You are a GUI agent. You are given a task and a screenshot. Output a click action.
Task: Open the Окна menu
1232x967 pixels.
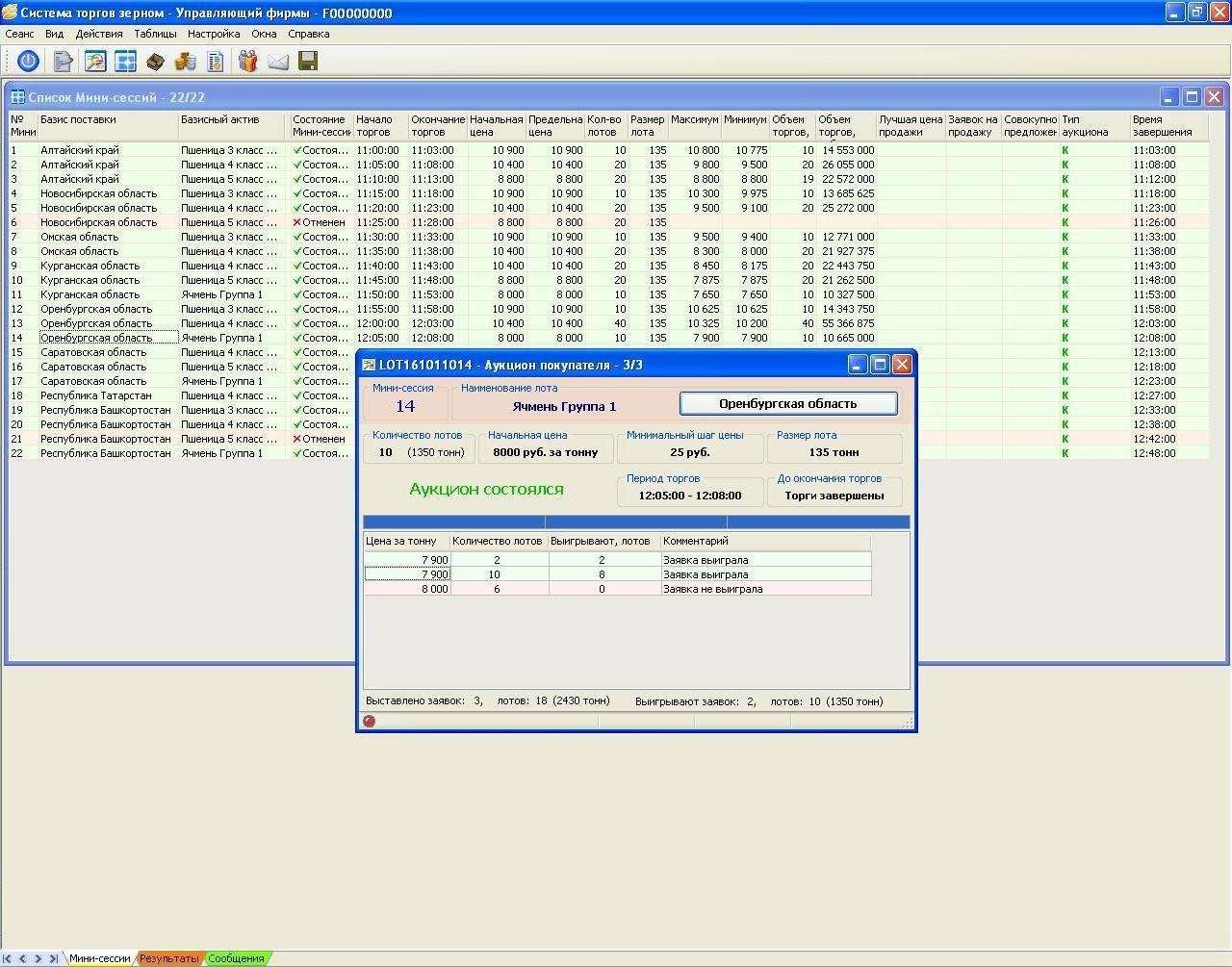(x=264, y=34)
